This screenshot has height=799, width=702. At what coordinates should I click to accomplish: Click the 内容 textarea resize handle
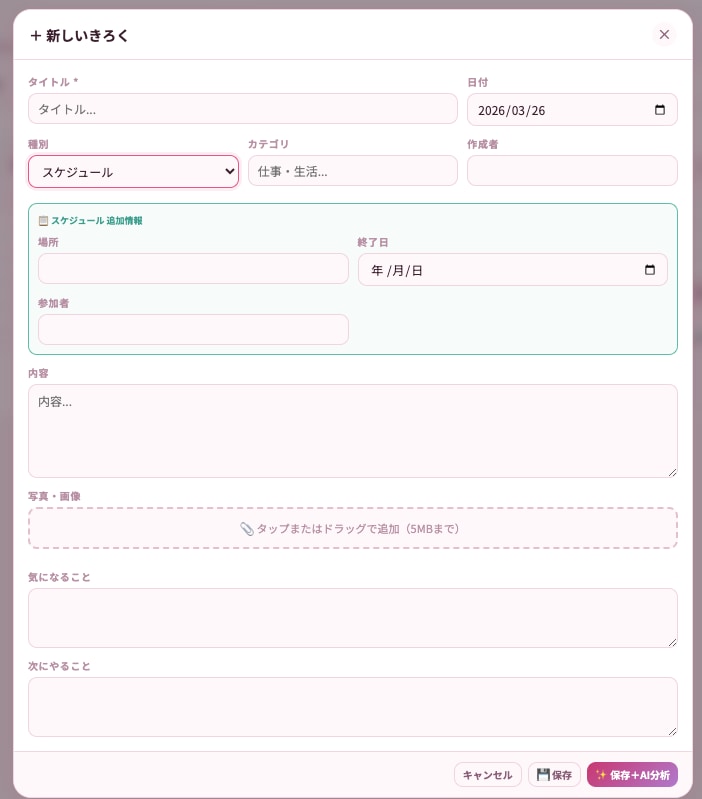coord(672,472)
